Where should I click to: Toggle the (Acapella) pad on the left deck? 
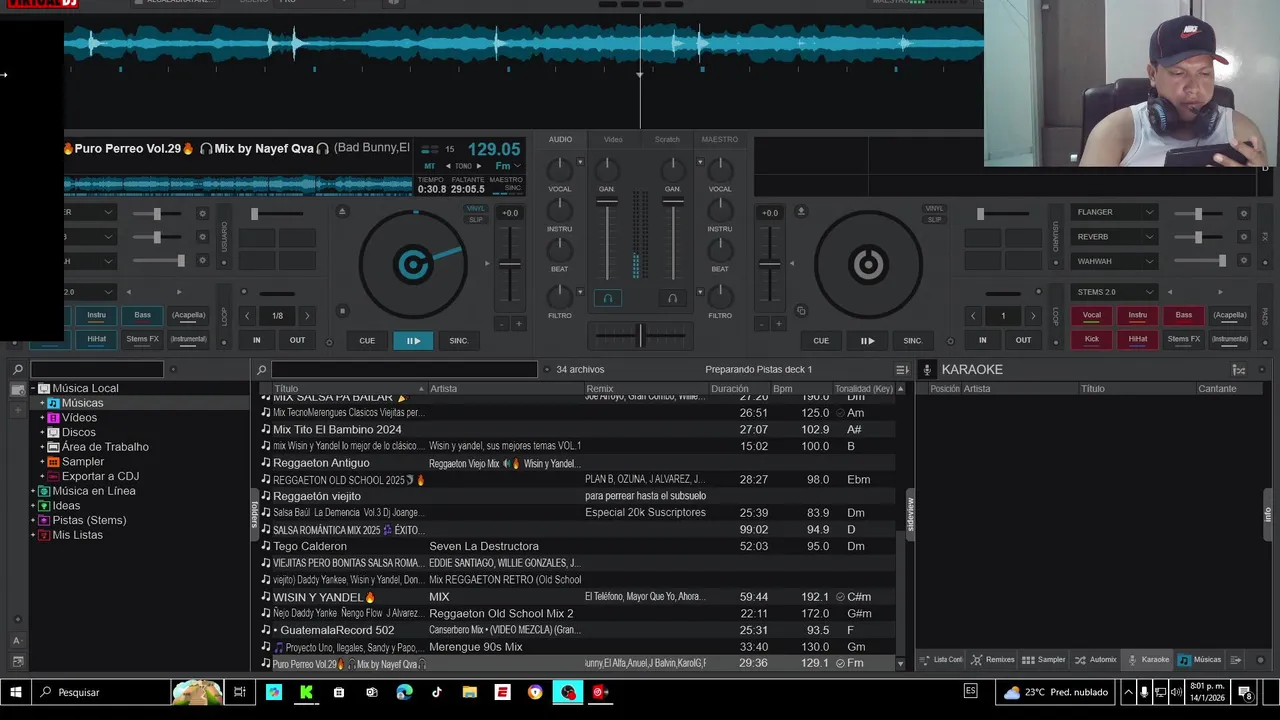click(188, 315)
